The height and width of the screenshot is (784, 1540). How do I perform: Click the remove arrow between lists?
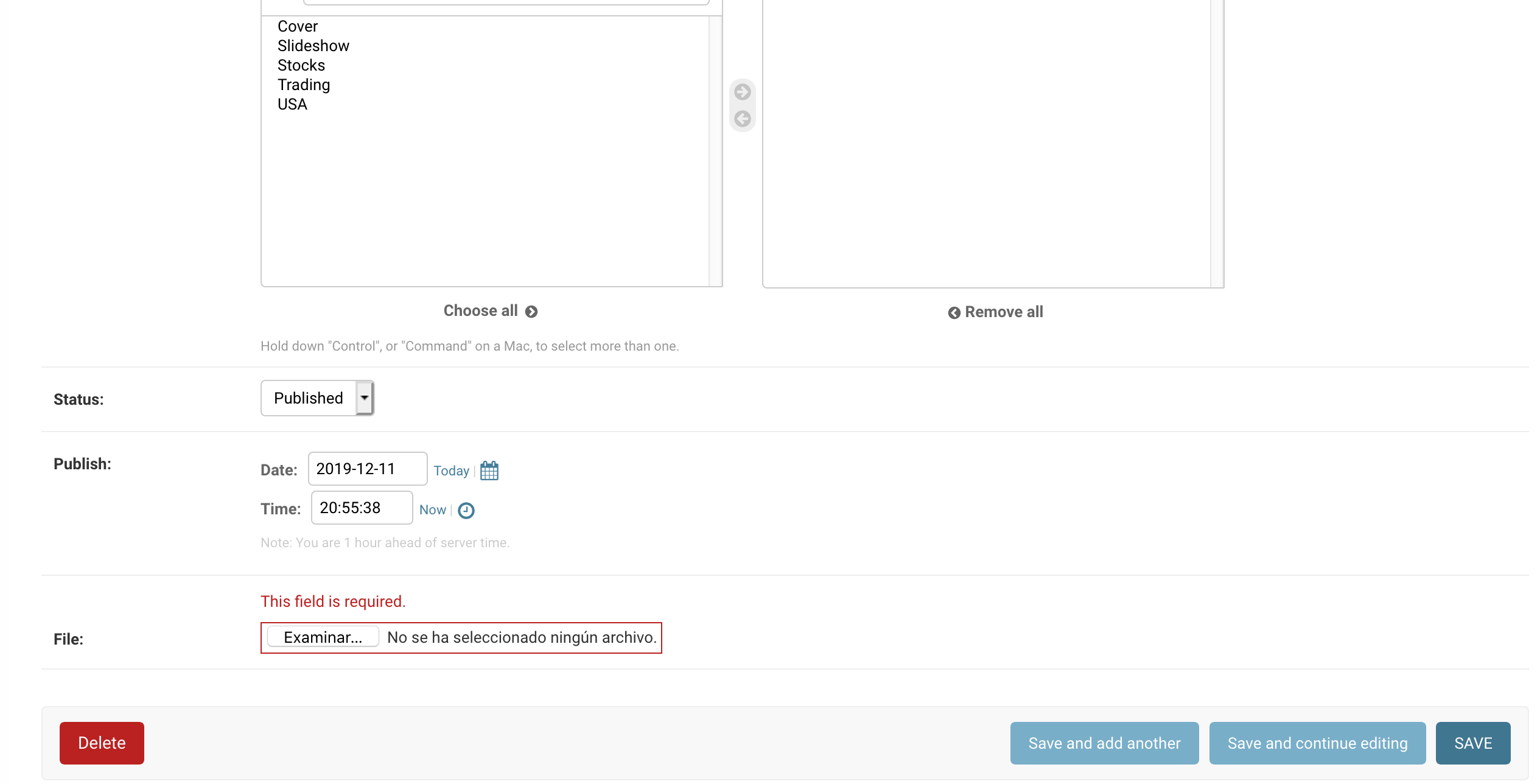tap(742, 119)
